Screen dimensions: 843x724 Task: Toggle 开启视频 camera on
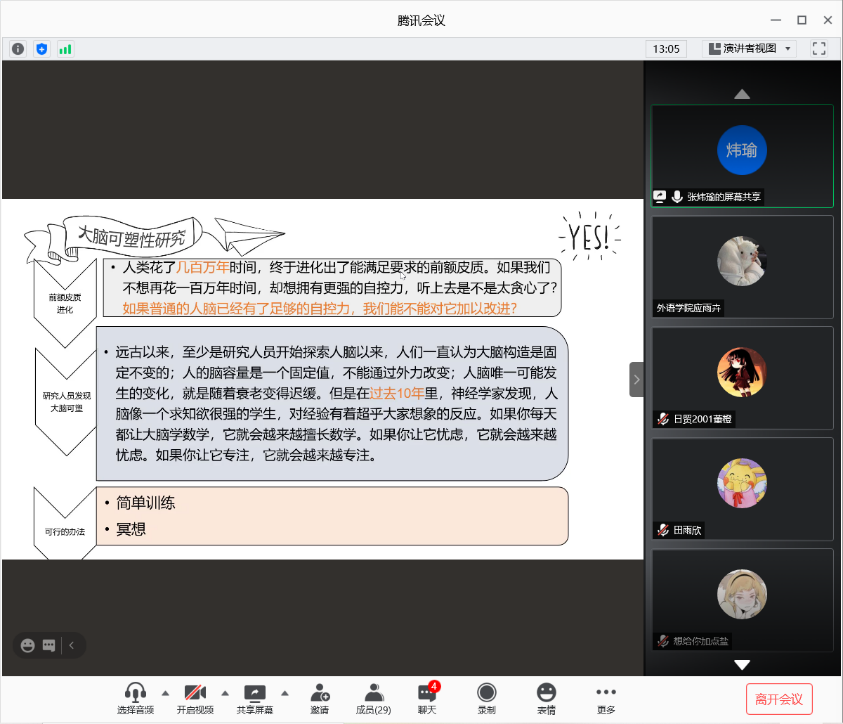pyautogui.click(x=195, y=697)
